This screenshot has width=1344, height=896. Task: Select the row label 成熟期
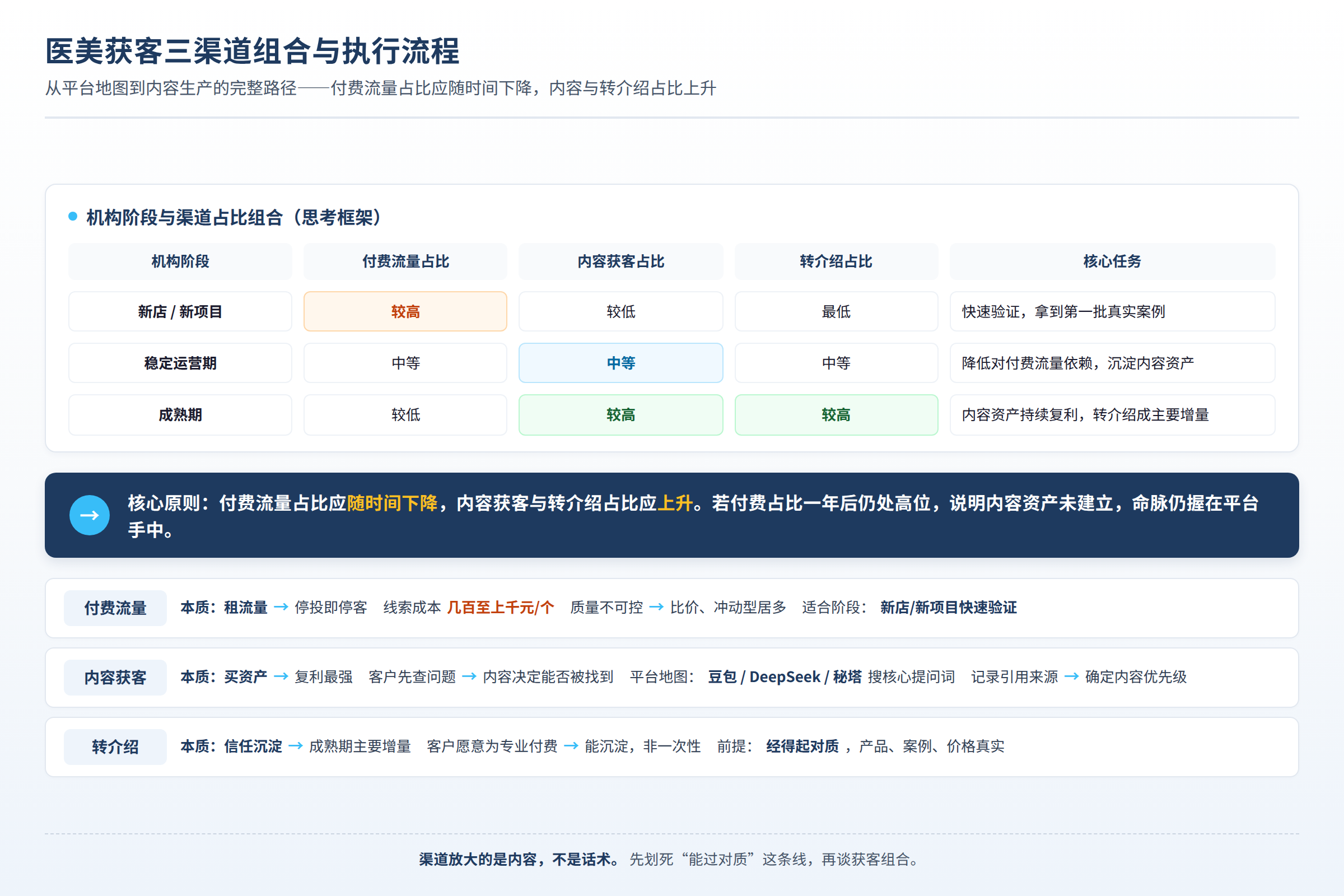180,415
